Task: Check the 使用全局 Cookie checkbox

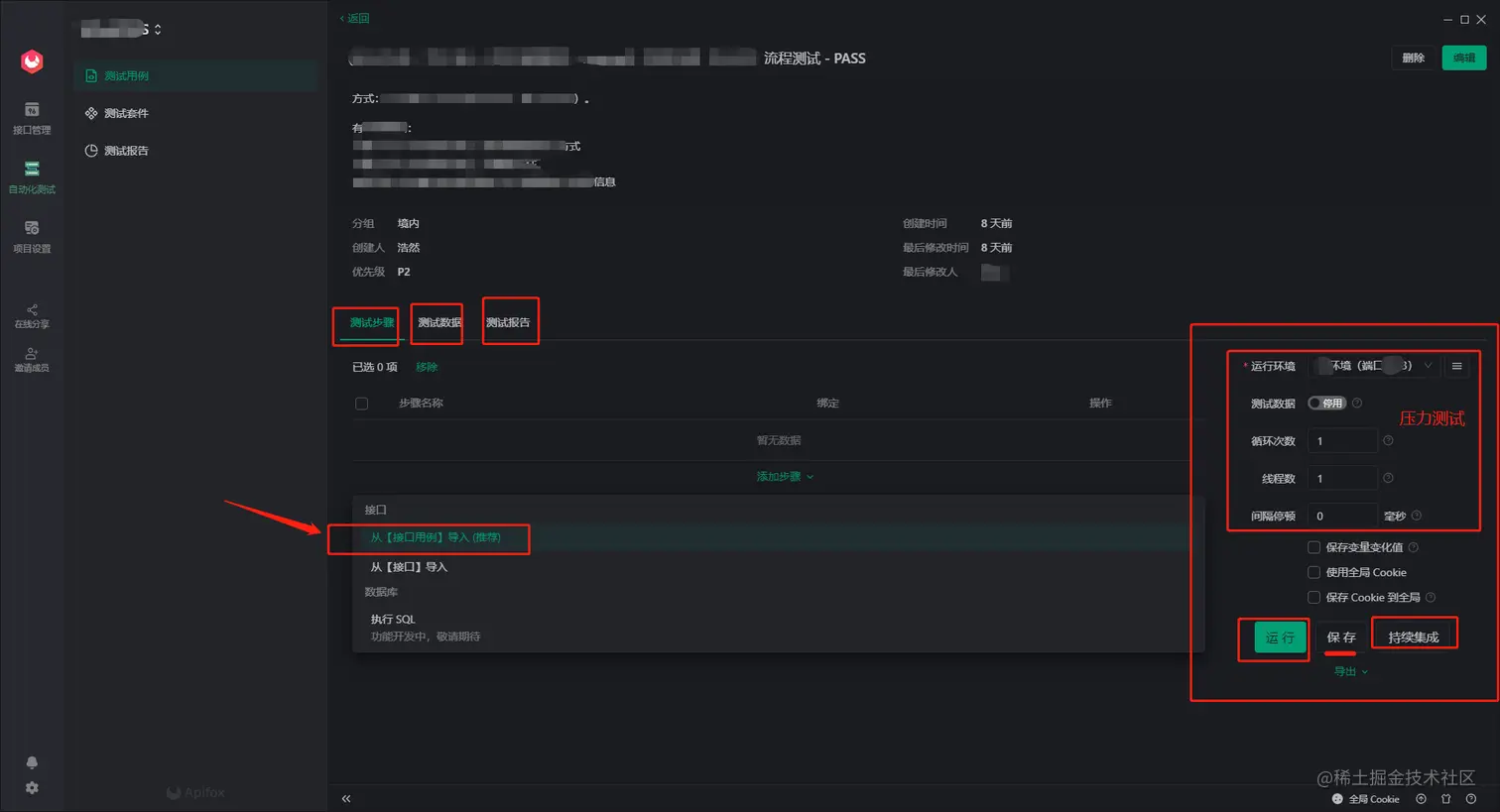Action: (x=1313, y=572)
